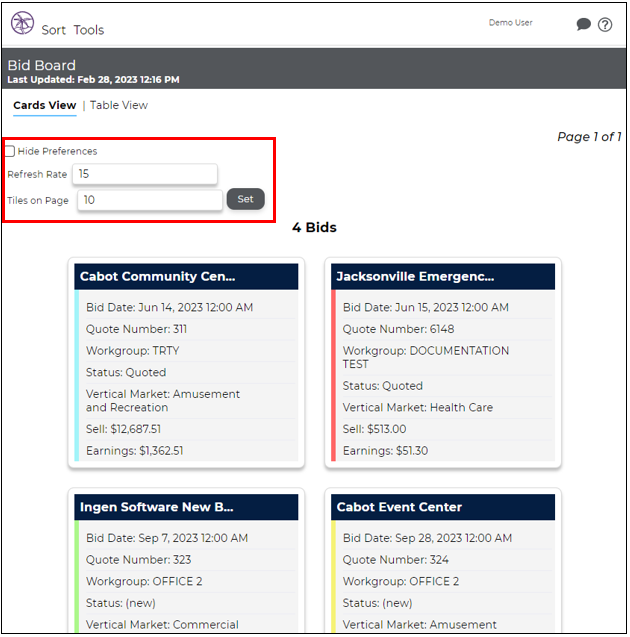This screenshot has height=637, width=630.
Task: Click the Demo User name
Action: (511, 23)
